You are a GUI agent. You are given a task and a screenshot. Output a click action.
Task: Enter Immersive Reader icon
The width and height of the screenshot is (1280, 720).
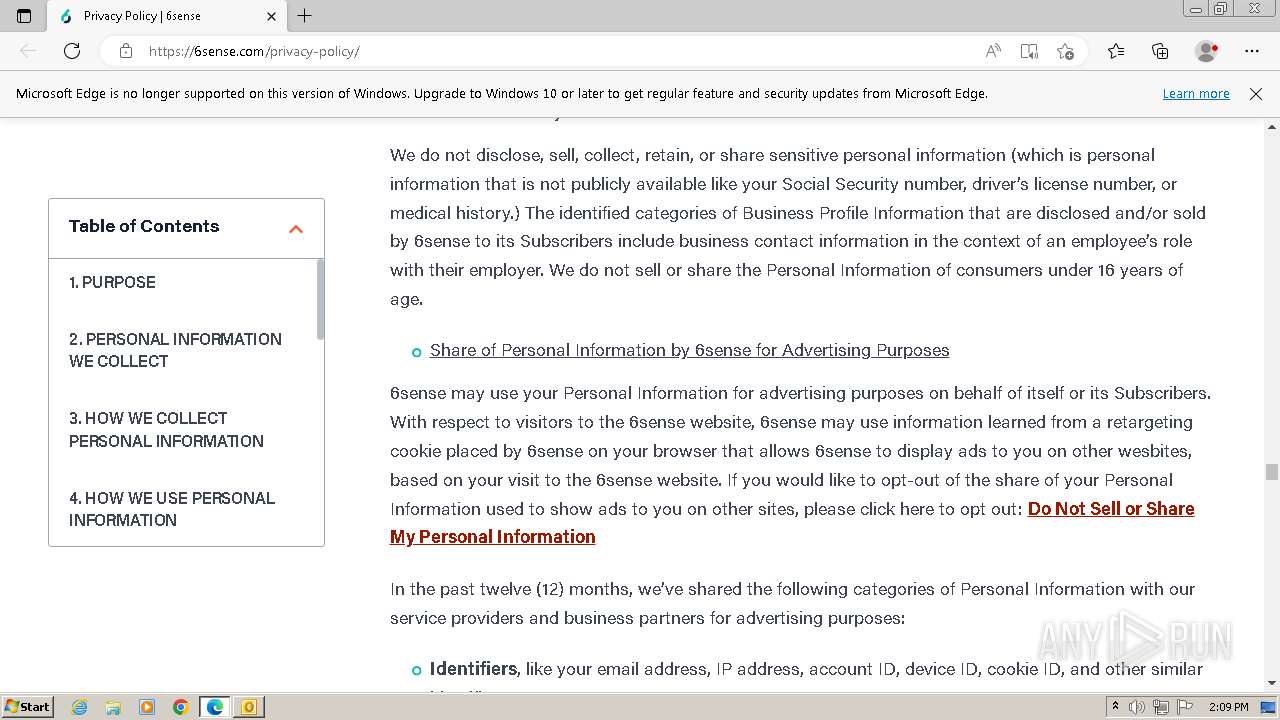pos(1029,51)
